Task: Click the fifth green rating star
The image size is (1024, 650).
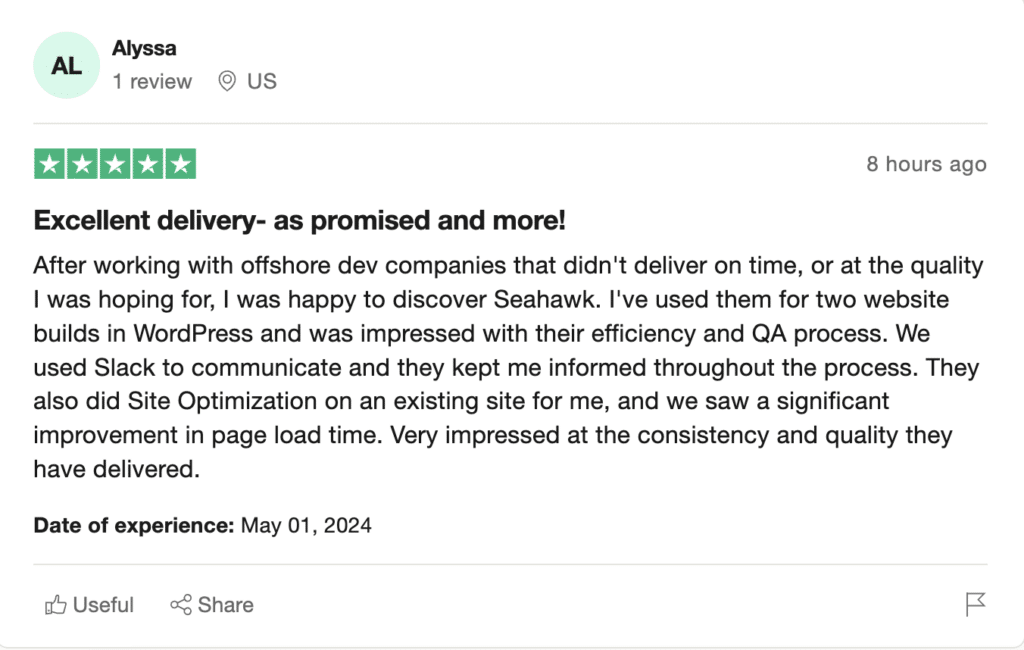Action: click(180, 164)
